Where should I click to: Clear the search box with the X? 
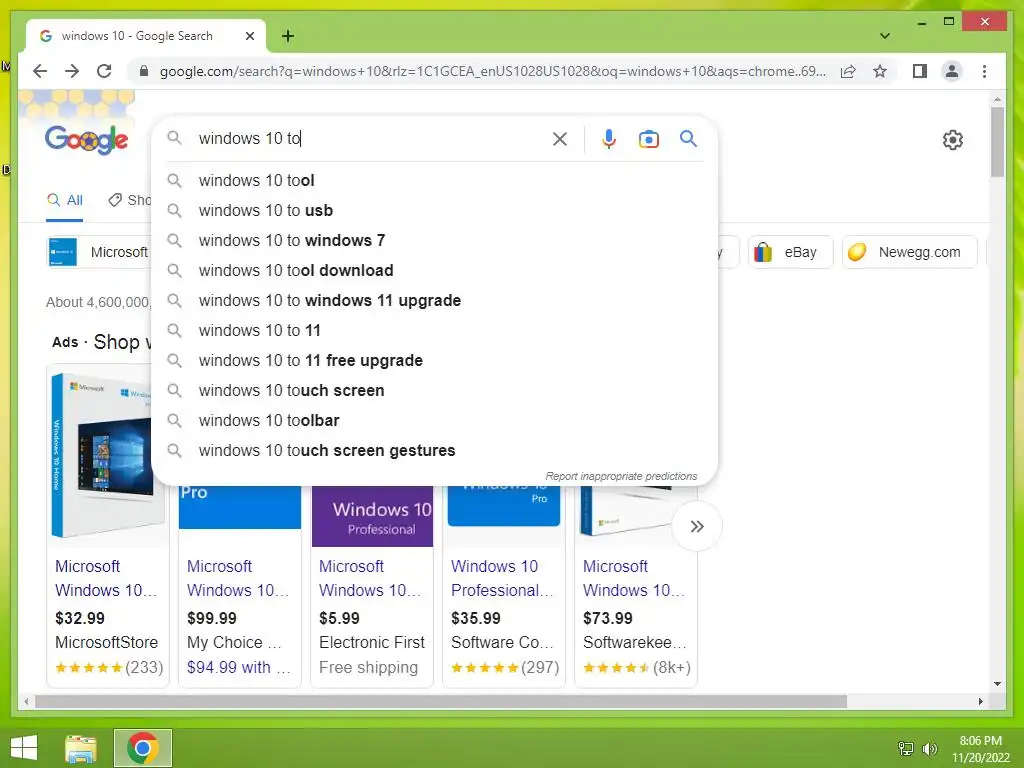pyautogui.click(x=560, y=139)
